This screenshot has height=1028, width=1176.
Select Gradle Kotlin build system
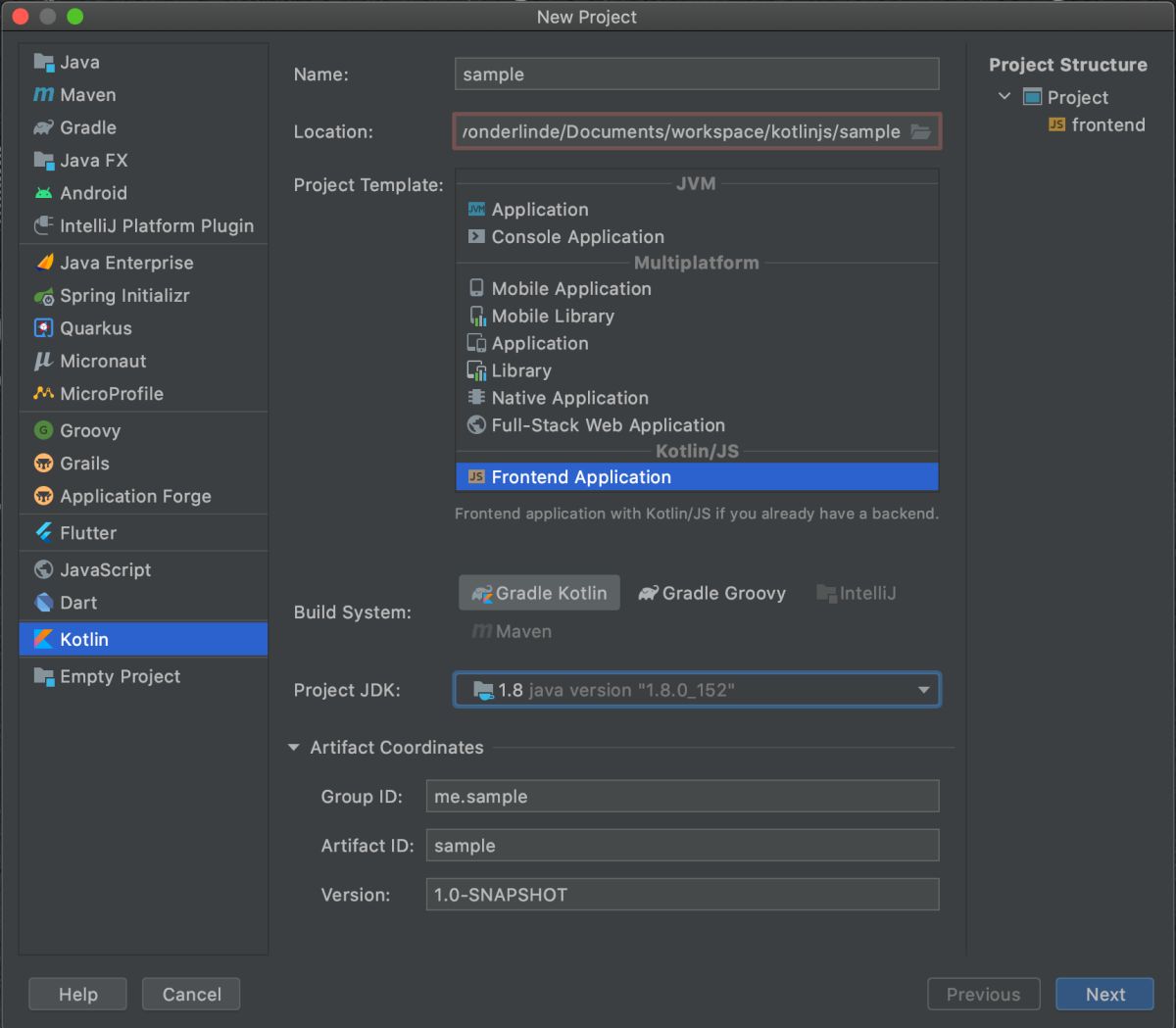coord(539,593)
